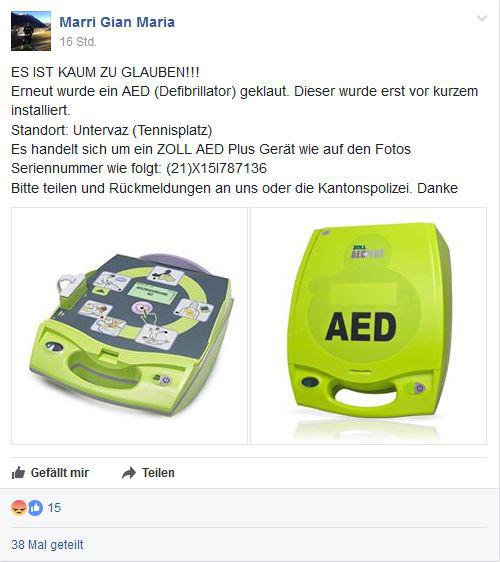This screenshot has width=500, height=562.
Task: Click the serial number (21)X15I787136 text
Action: click(216, 168)
